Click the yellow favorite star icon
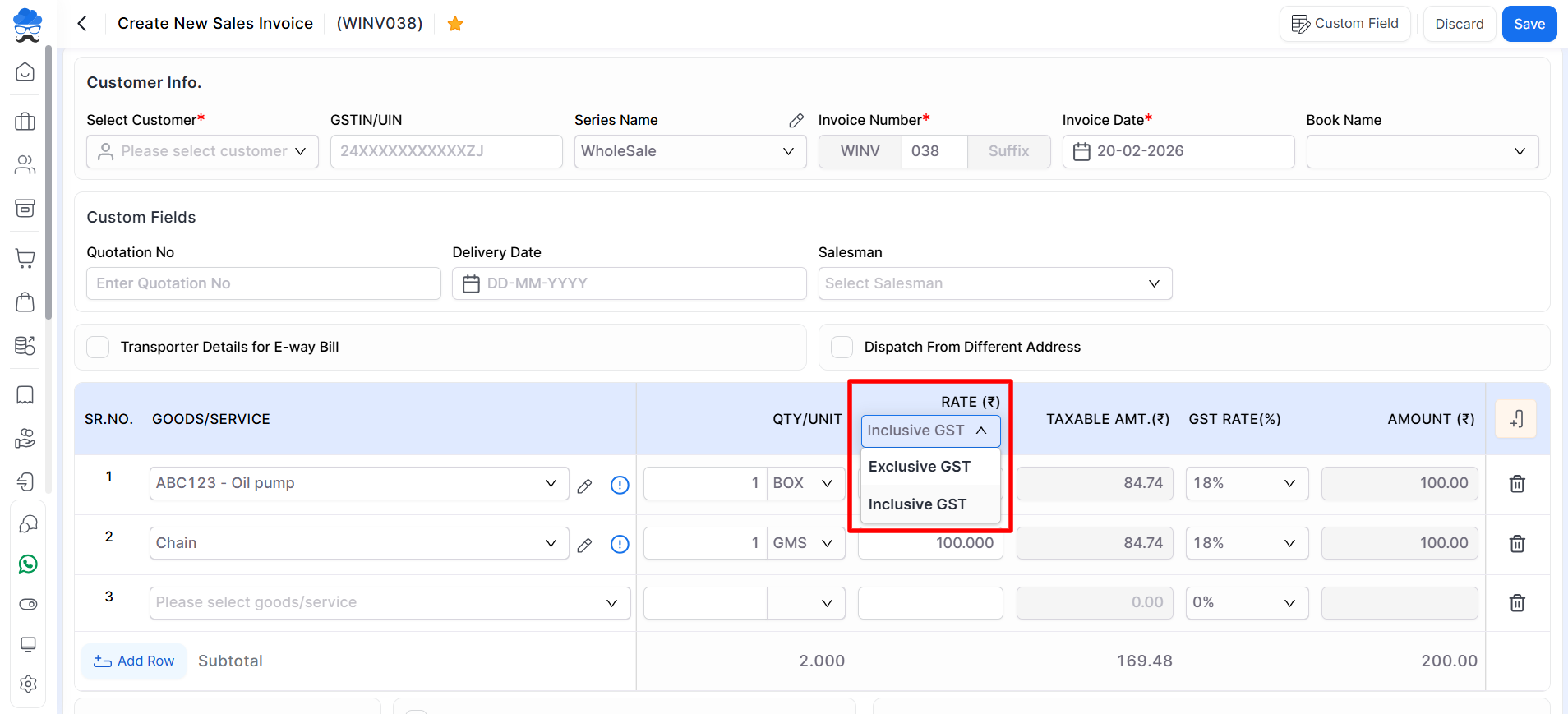This screenshot has height=714, width=1568. pos(455,24)
